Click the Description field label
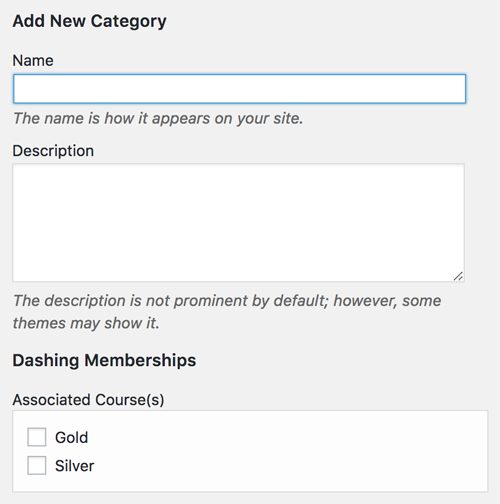Viewport: 500px width, 504px height. pyautogui.click(x=53, y=151)
